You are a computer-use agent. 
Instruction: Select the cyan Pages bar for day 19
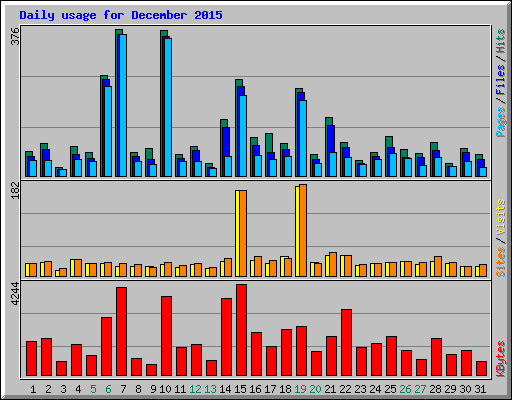pos(303,138)
